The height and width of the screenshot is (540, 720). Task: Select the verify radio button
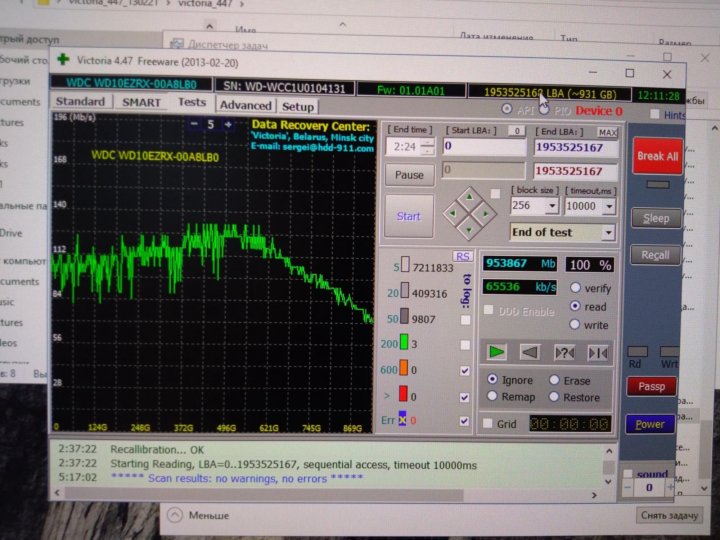575,288
